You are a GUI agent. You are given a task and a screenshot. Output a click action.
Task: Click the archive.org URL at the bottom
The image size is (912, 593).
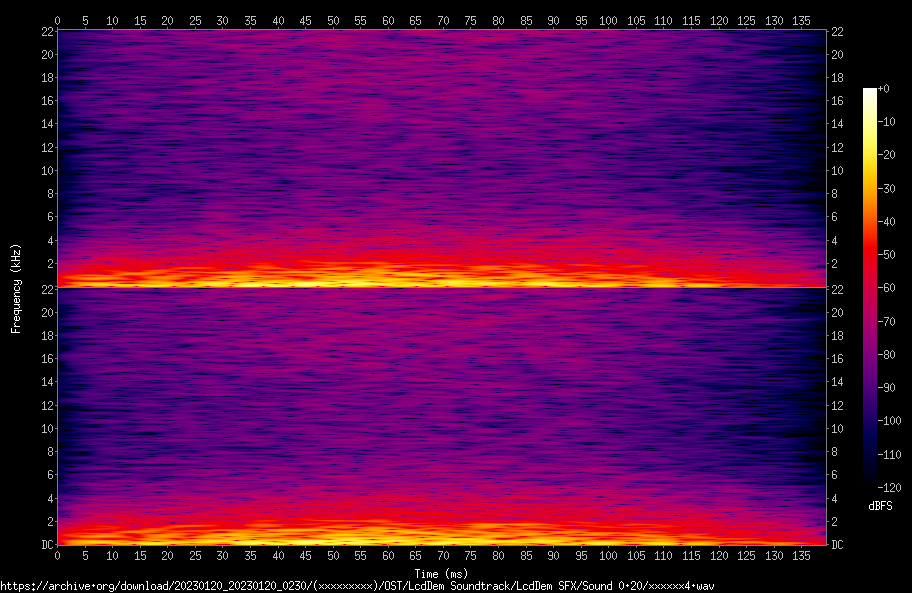tap(357, 586)
